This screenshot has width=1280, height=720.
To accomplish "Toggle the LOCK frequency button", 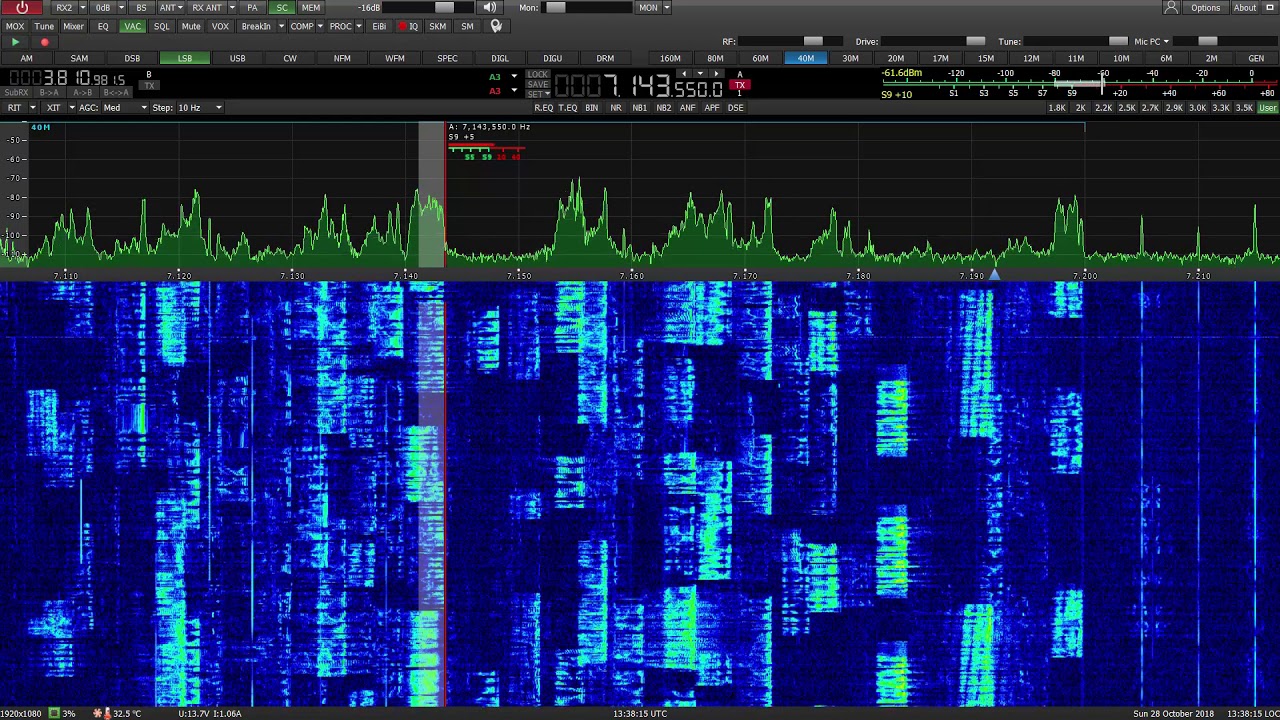I will (x=538, y=74).
